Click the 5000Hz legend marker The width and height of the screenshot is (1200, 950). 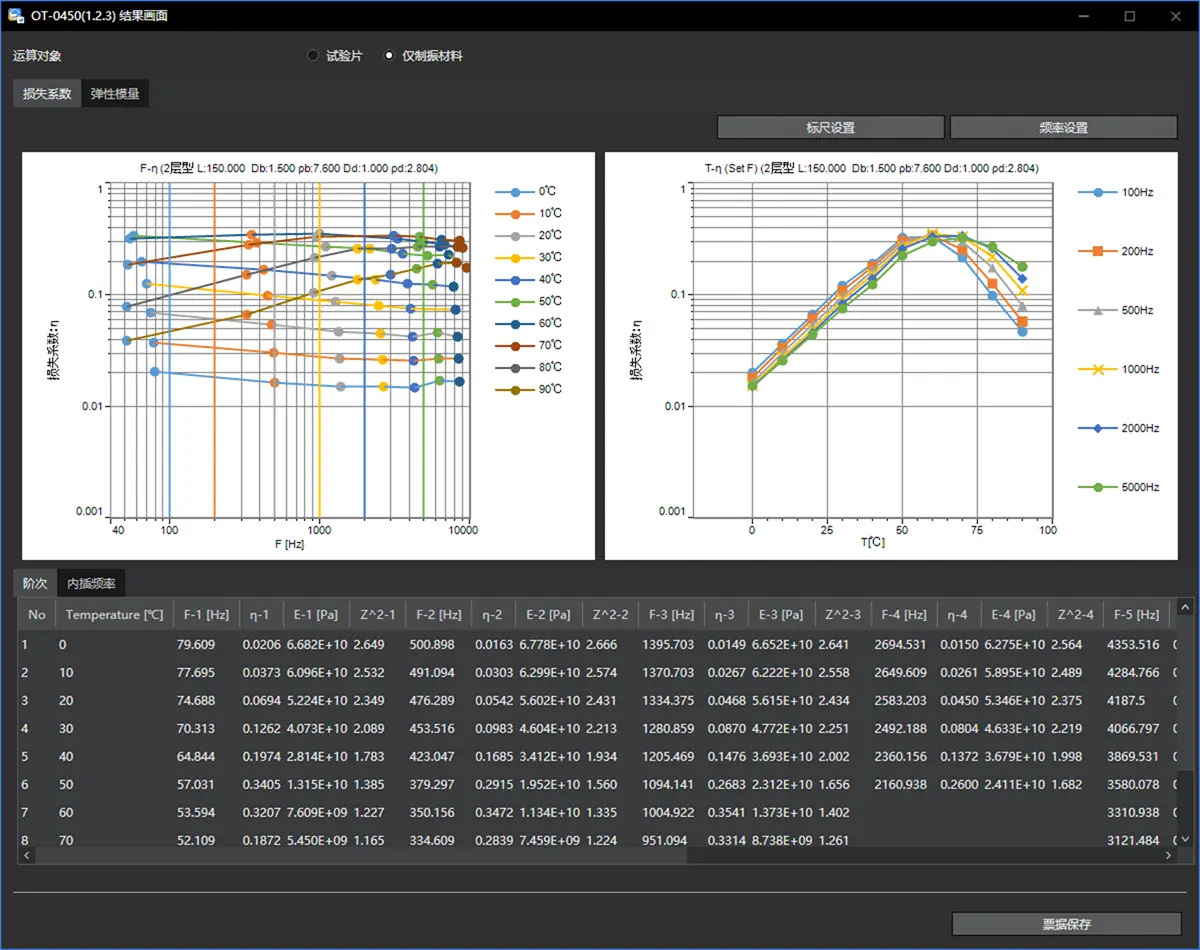[1098, 487]
